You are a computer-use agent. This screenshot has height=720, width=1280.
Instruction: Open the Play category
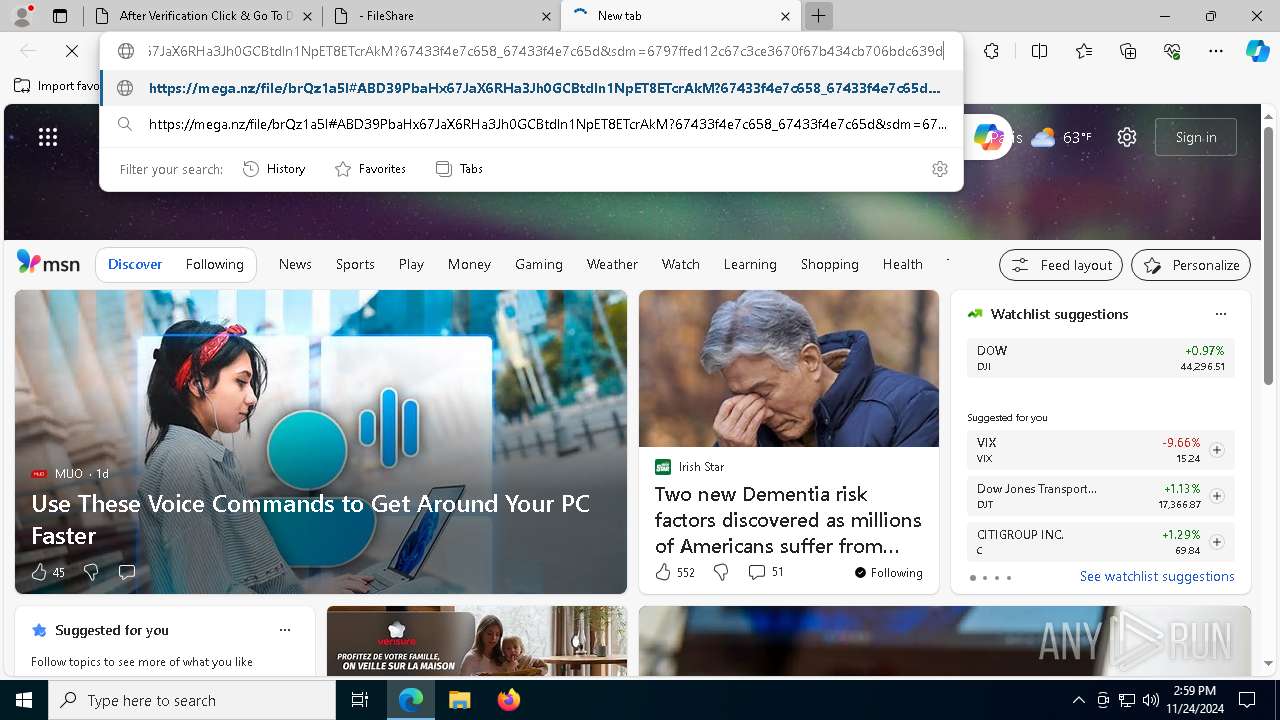click(x=411, y=264)
